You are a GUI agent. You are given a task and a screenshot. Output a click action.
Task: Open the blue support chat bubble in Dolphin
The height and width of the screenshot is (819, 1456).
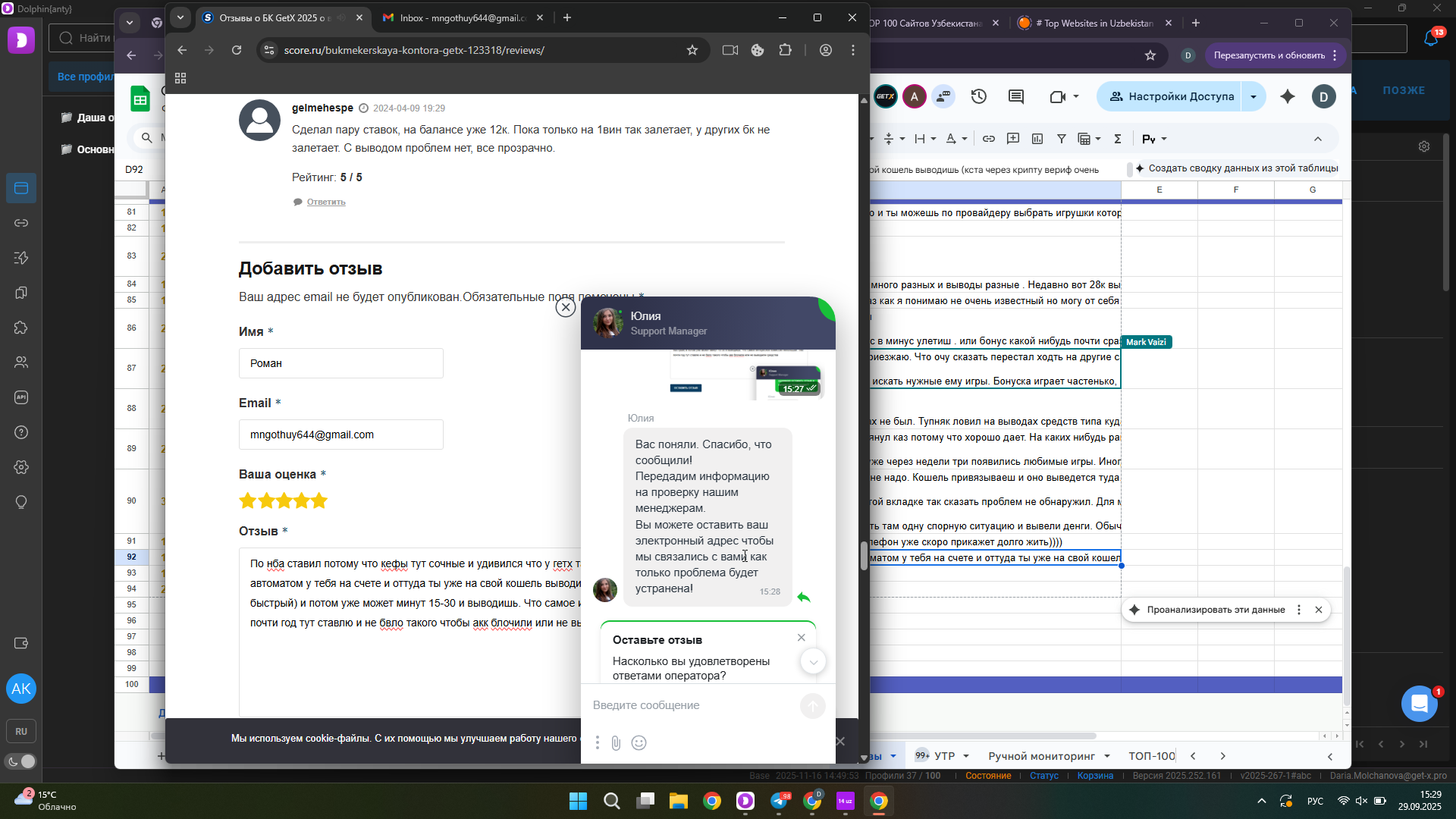click(1419, 704)
